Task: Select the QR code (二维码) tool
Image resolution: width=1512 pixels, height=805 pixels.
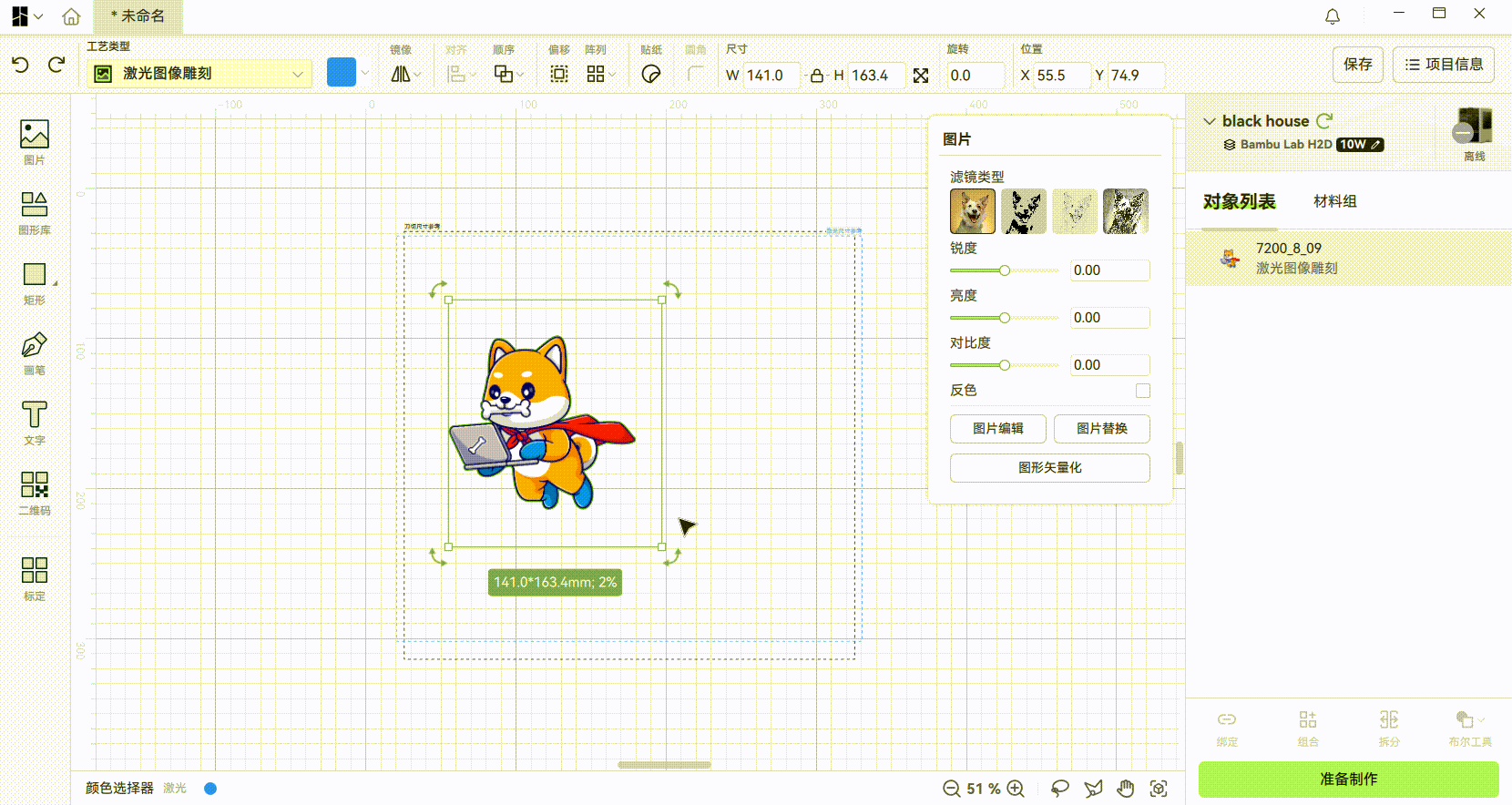Action: coord(35,493)
